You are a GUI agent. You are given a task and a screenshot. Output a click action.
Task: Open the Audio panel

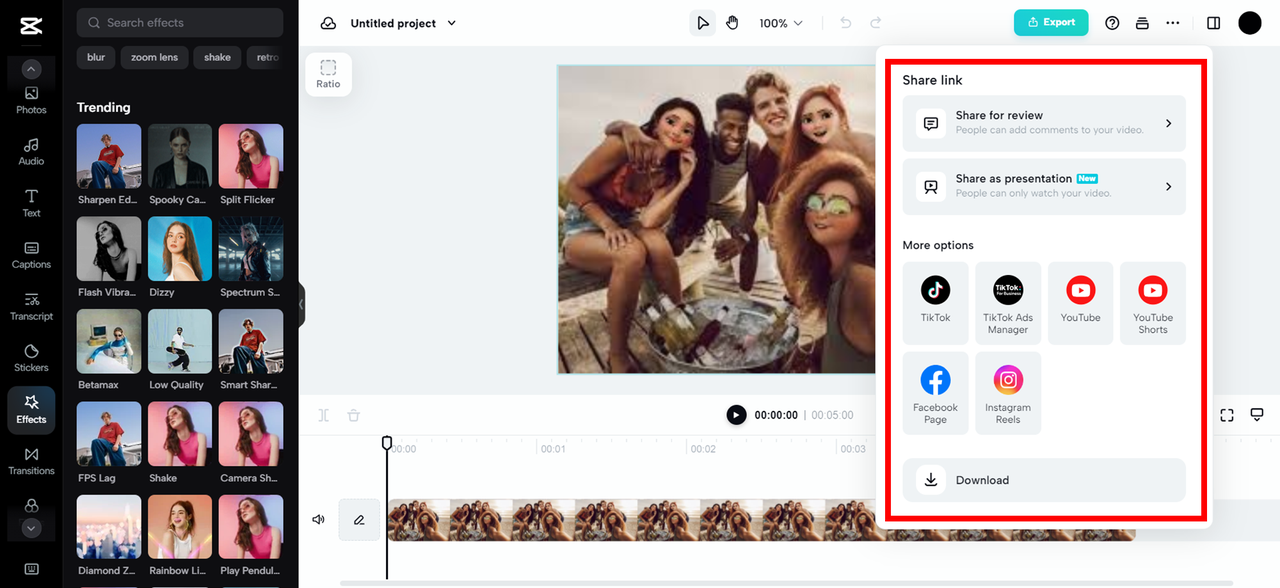point(31,152)
